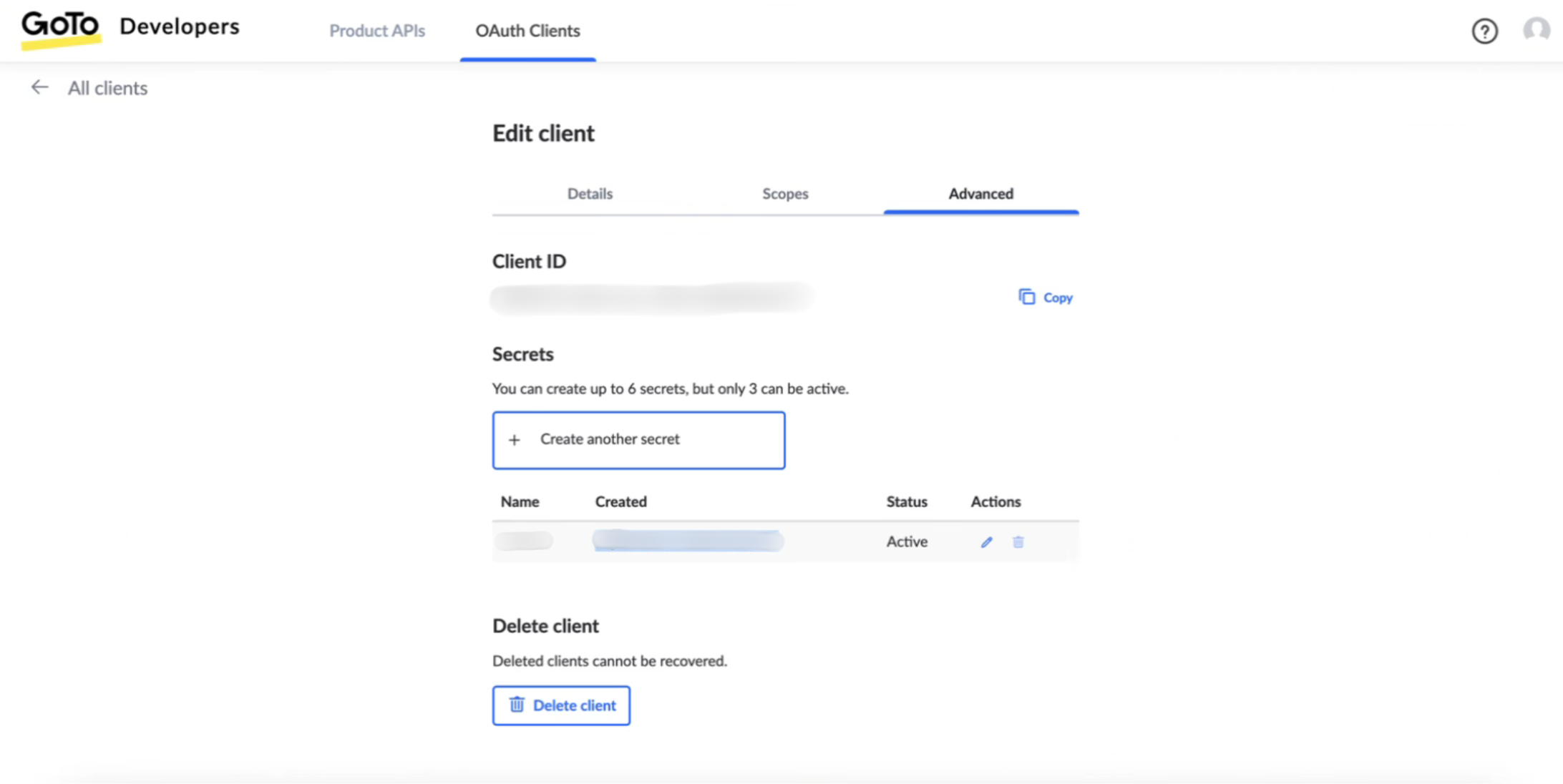Click the Name column header
This screenshot has height=784, width=1563.
520,501
